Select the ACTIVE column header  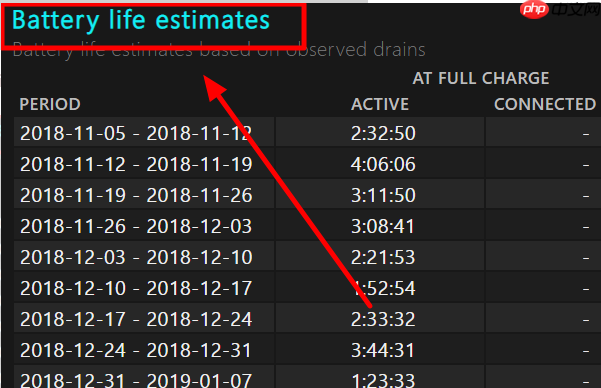380,104
